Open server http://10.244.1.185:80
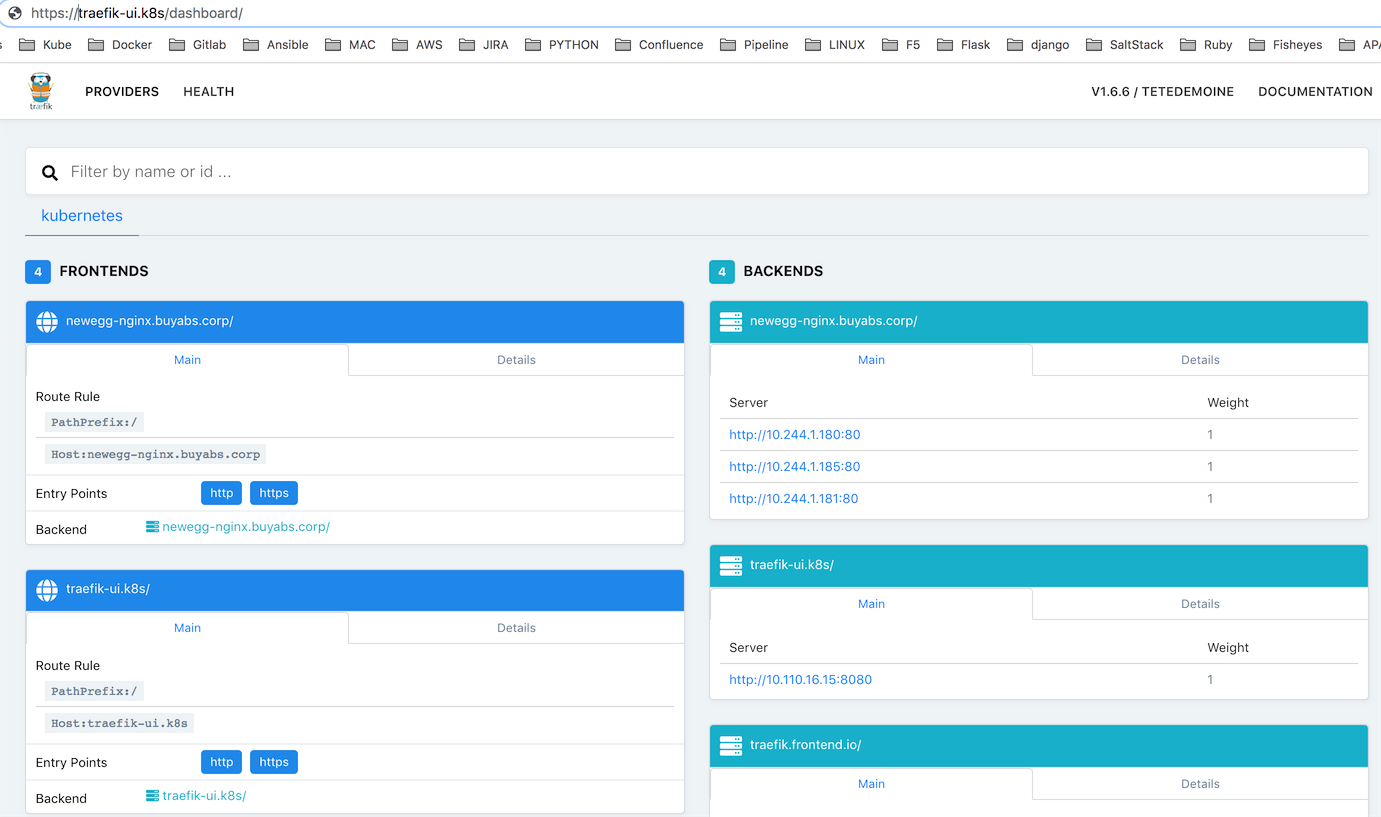The width and height of the screenshot is (1381, 817). (795, 467)
